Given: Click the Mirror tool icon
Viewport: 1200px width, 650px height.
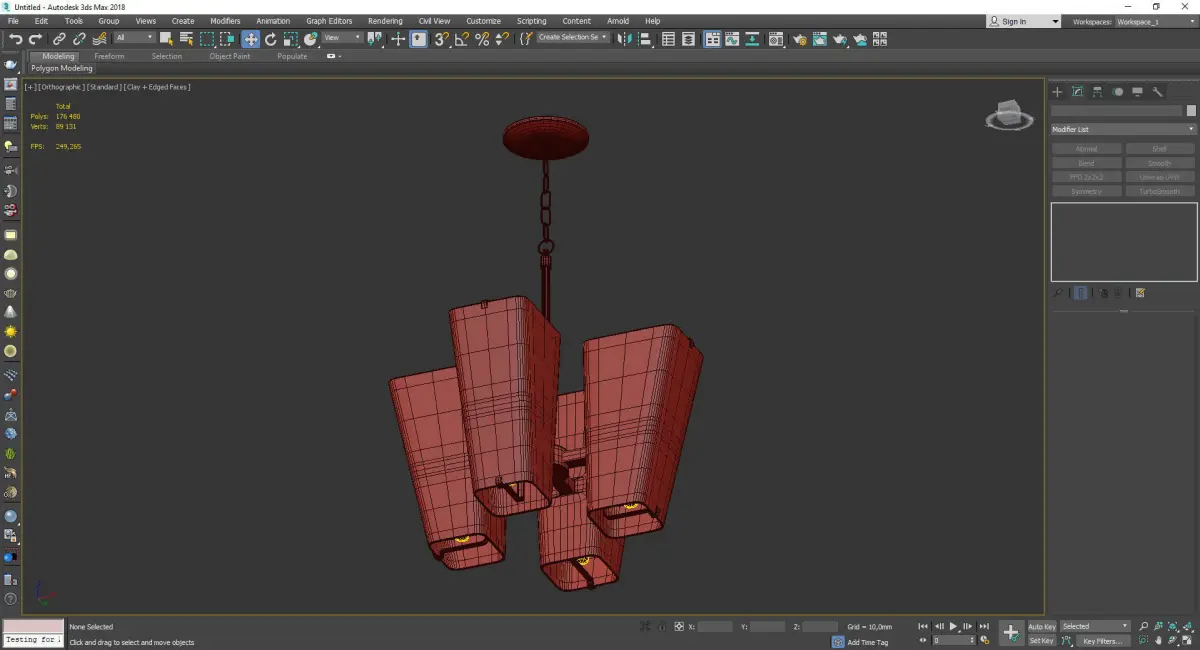Looking at the screenshot, I should pos(624,39).
